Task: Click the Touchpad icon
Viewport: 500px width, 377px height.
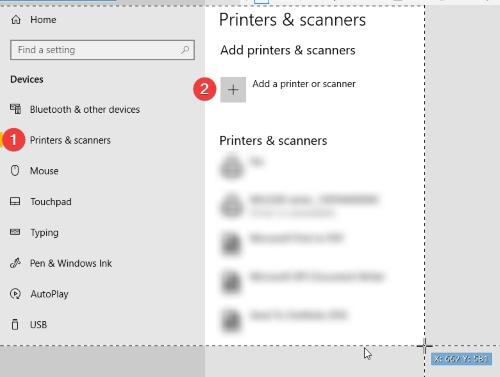Action: pyautogui.click(x=15, y=201)
